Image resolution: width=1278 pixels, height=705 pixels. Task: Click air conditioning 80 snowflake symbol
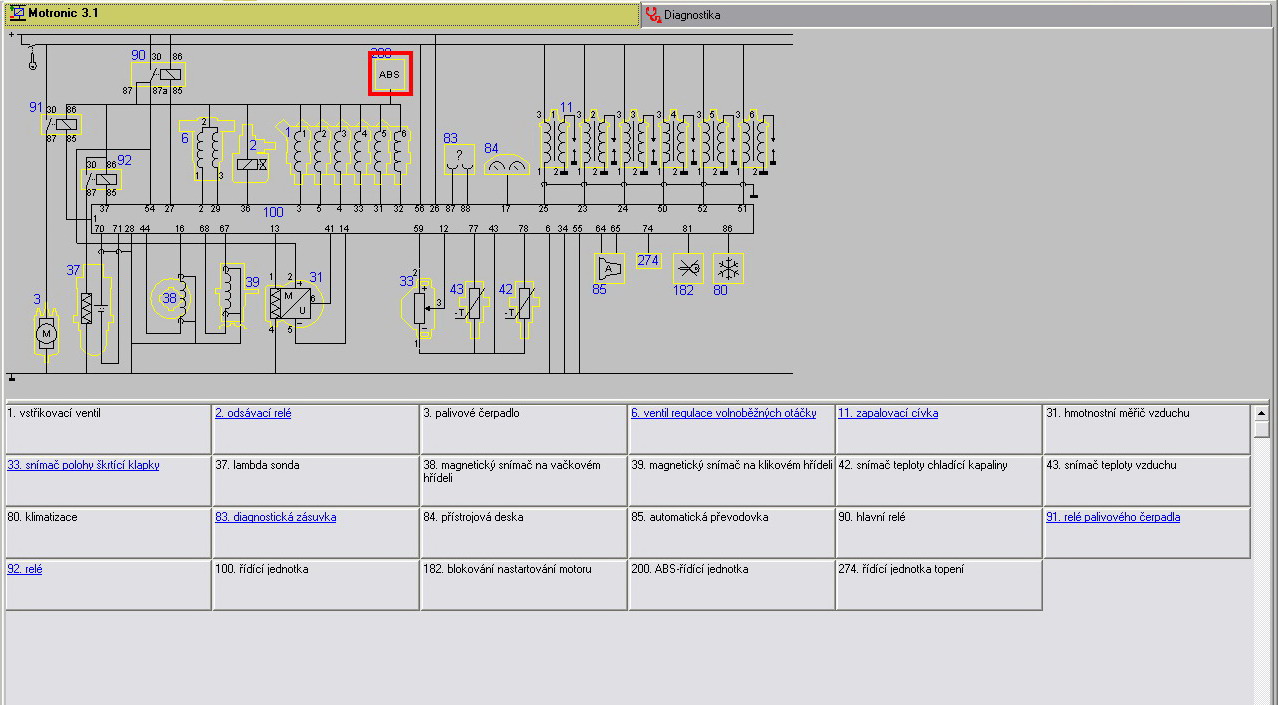pos(728,268)
